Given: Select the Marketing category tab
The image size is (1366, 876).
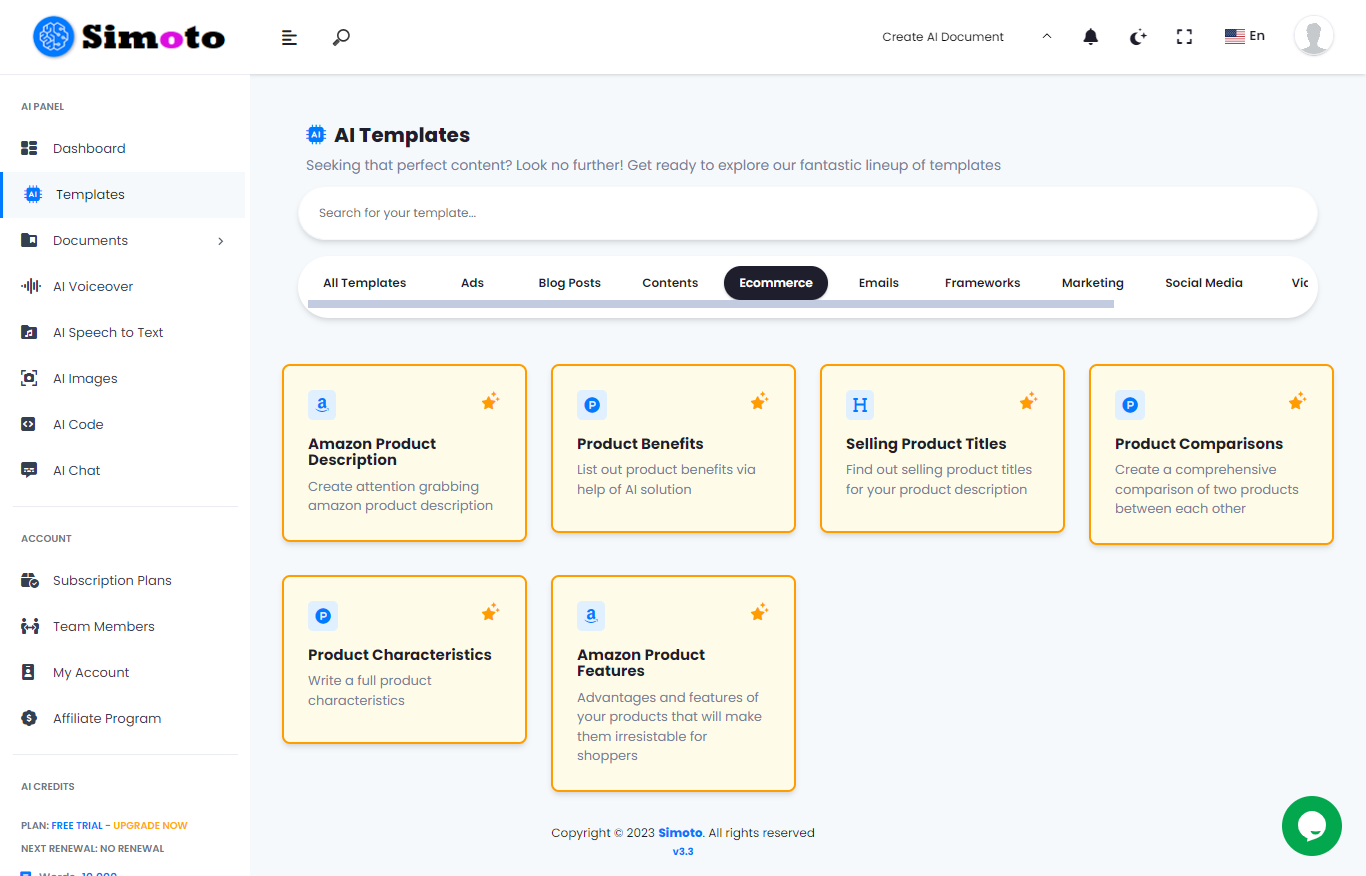Looking at the screenshot, I should coord(1093,283).
